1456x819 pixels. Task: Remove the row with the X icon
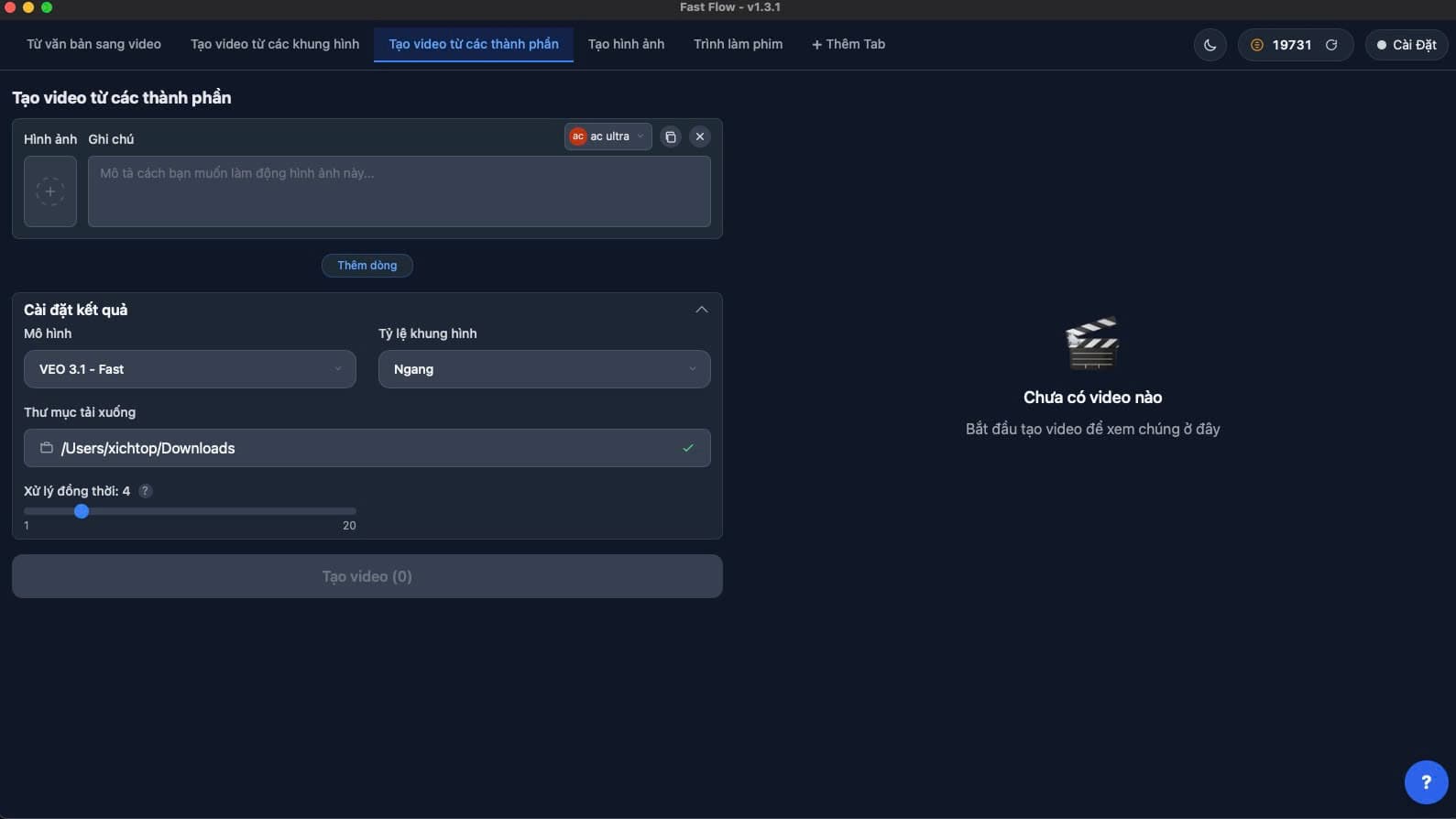click(x=700, y=136)
